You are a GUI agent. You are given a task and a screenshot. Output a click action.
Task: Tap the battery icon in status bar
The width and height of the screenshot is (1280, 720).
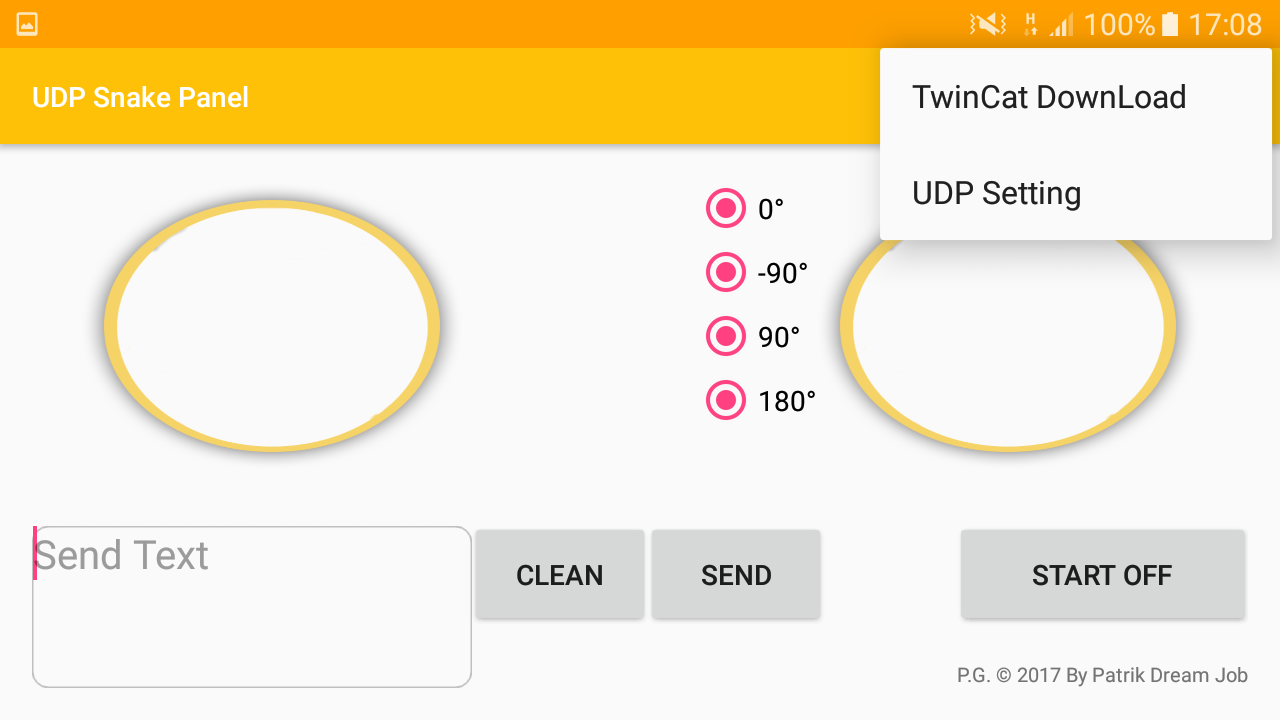point(1170,24)
